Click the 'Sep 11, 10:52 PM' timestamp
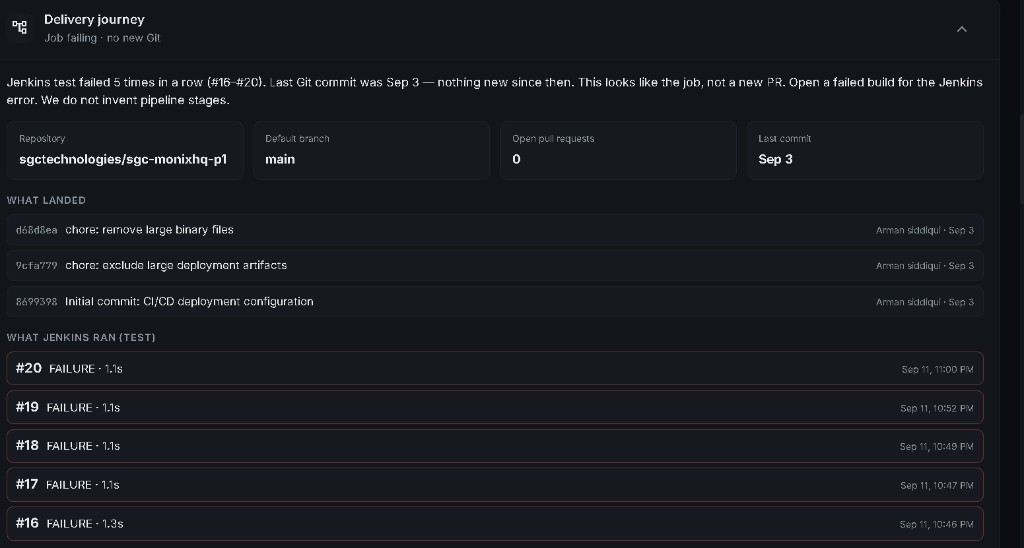This screenshot has height=548, width=1024. (936, 408)
